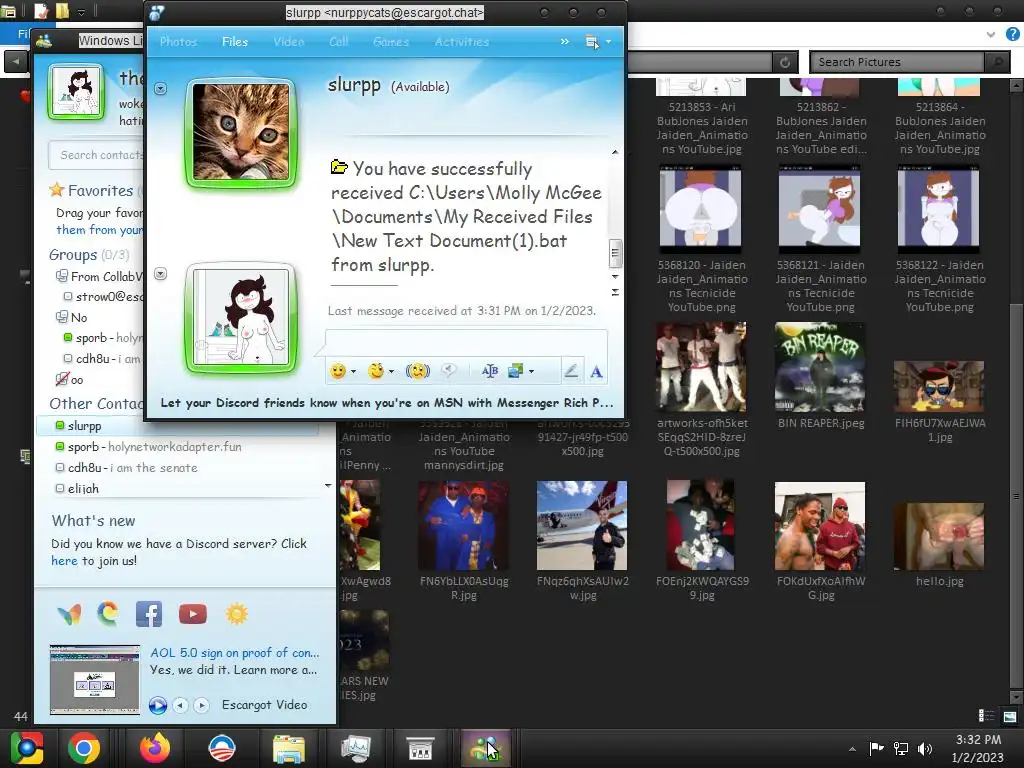Click the YouTube icon in Messenger

point(193,614)
